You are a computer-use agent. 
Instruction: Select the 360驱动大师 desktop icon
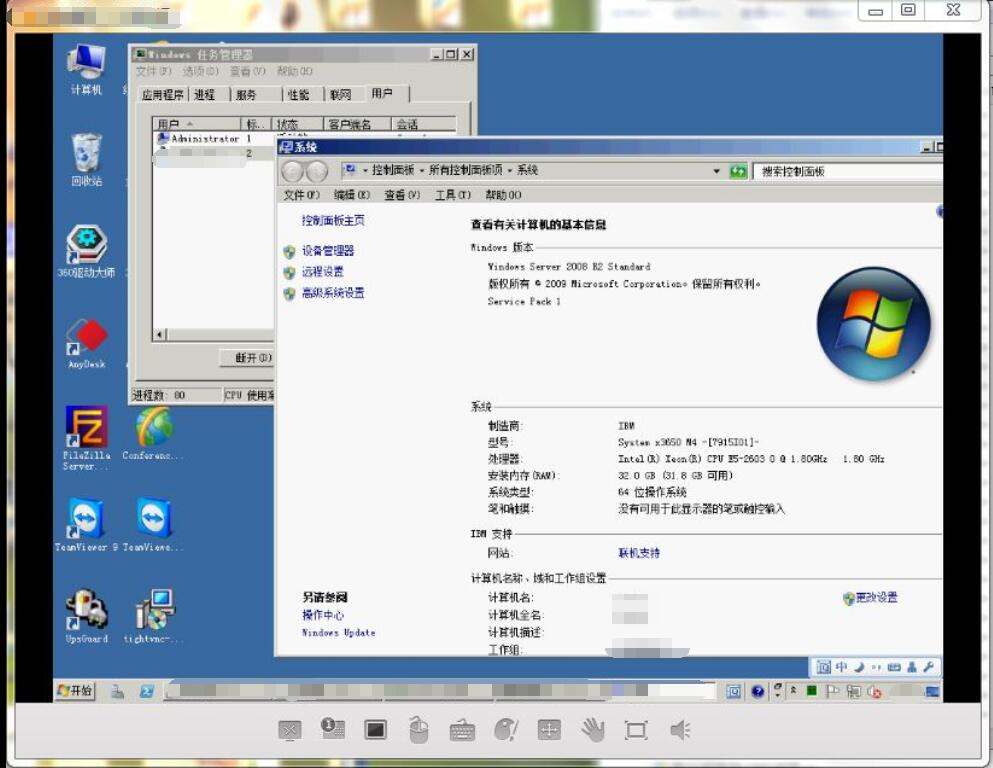point(86,251)
